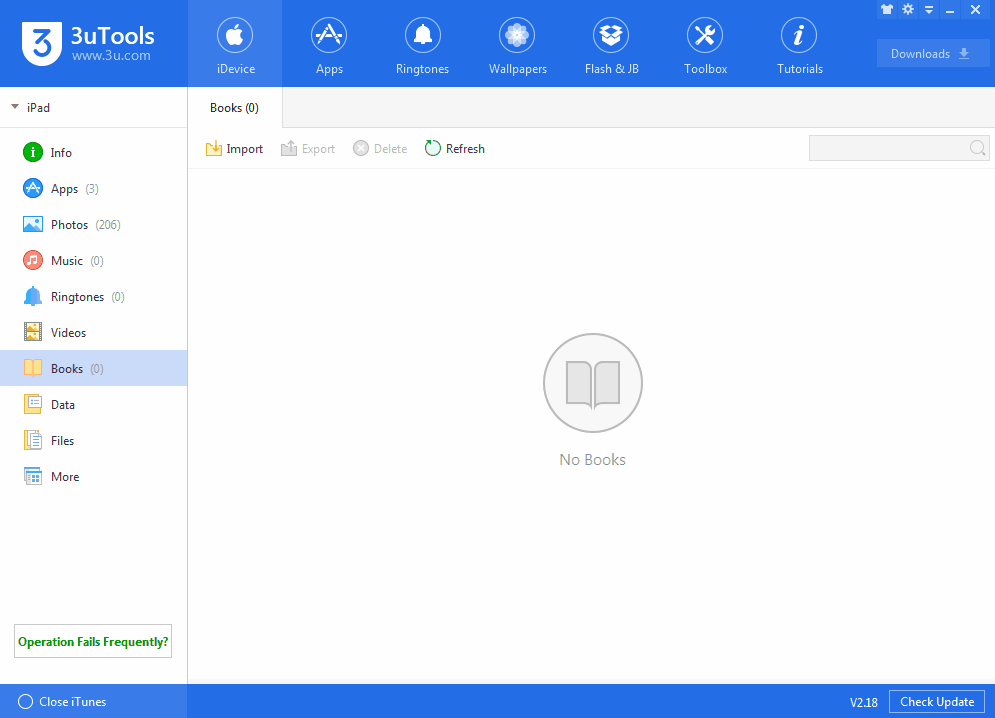995x718 pixels.
Task: Select Apps (3) in the sidebar
Action: click(93, 189)
